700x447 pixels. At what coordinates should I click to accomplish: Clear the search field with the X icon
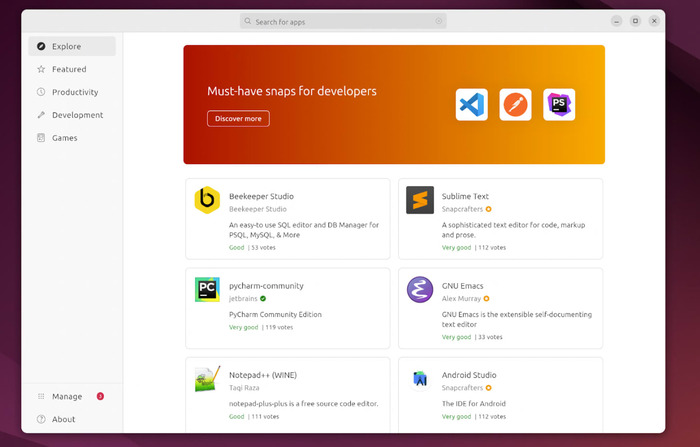point(438,21)
